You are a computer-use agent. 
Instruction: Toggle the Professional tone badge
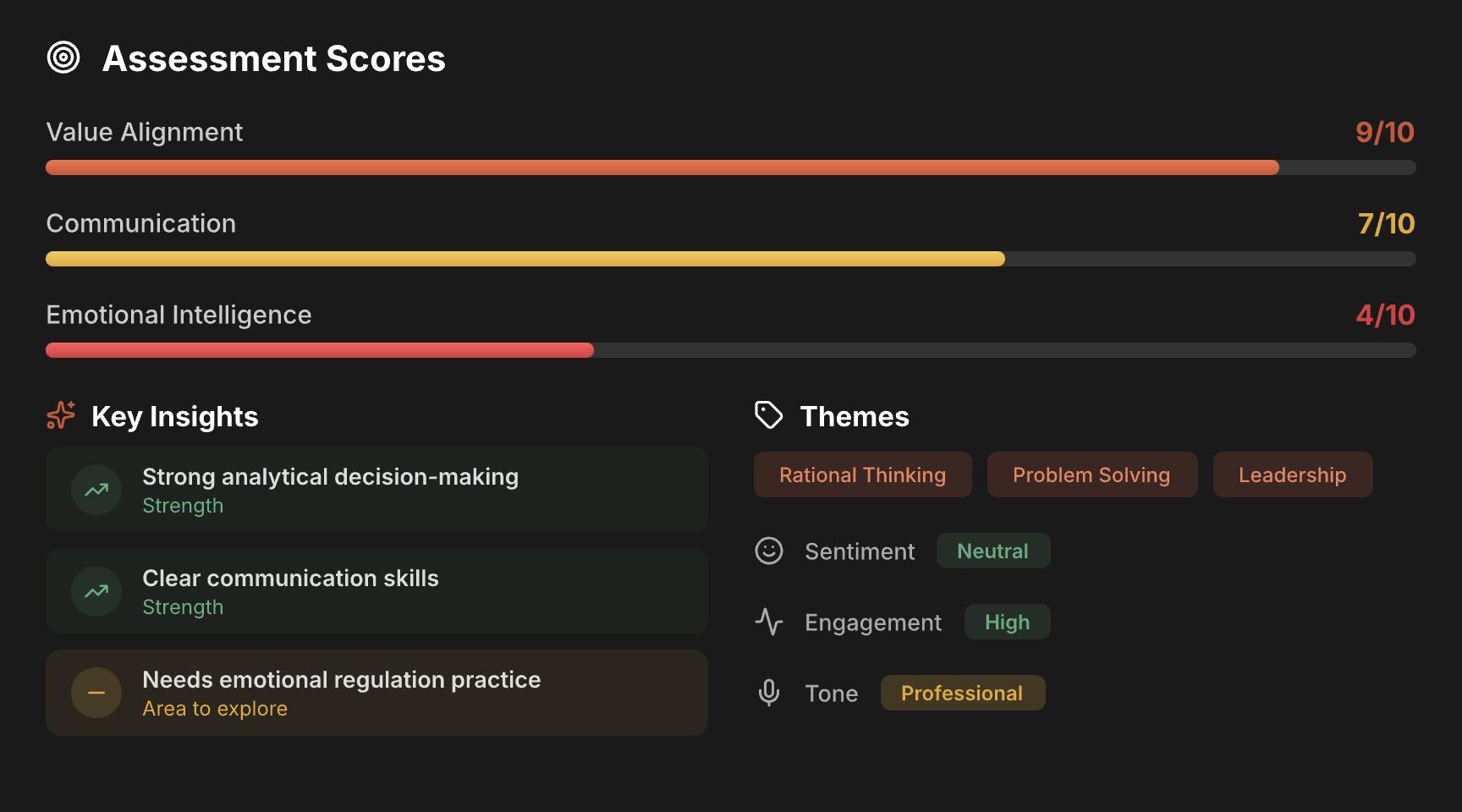coord(962,692)
